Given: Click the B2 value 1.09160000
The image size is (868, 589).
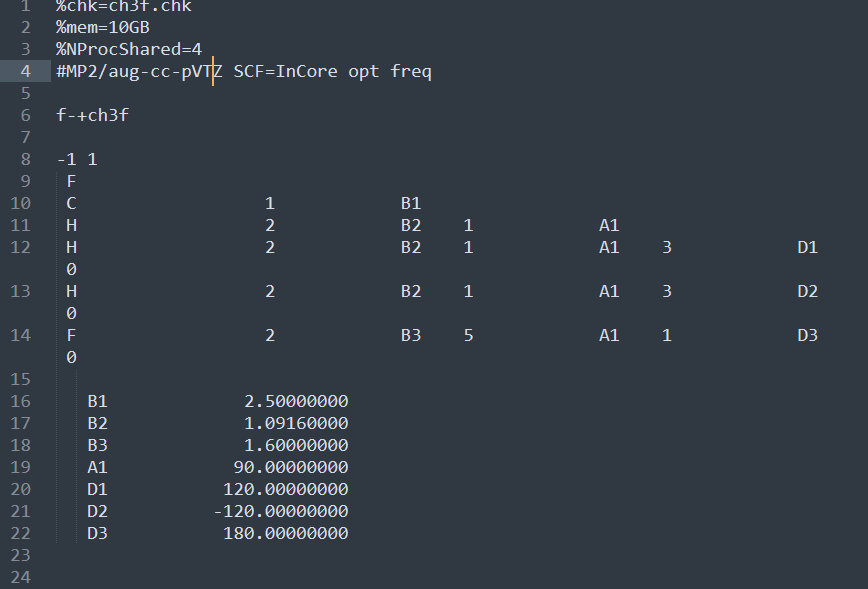Looking at the screenshot, I should pyautogui.click(x=296, y=423).
